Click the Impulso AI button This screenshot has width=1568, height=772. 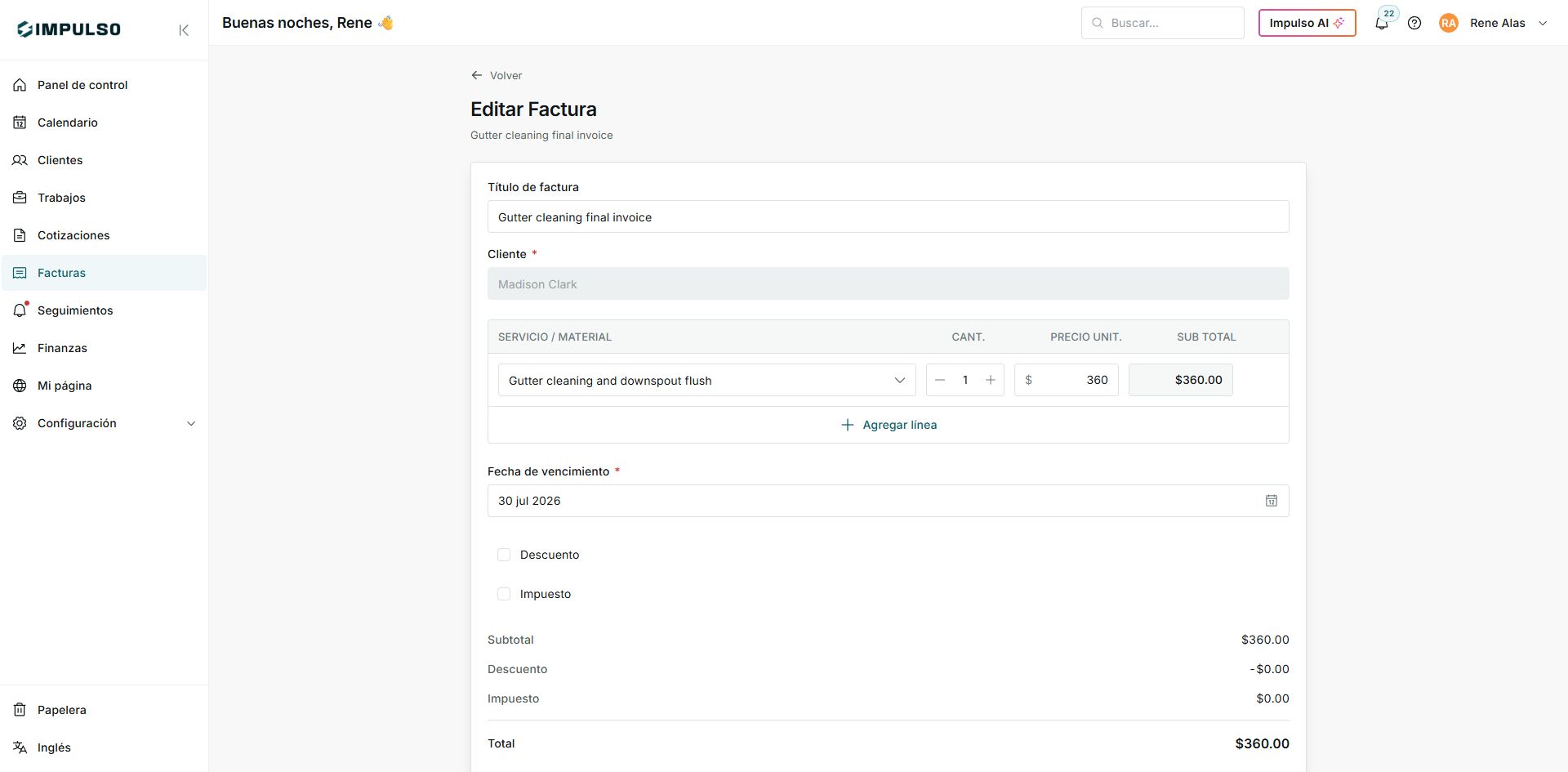(x=1307, y=23)
